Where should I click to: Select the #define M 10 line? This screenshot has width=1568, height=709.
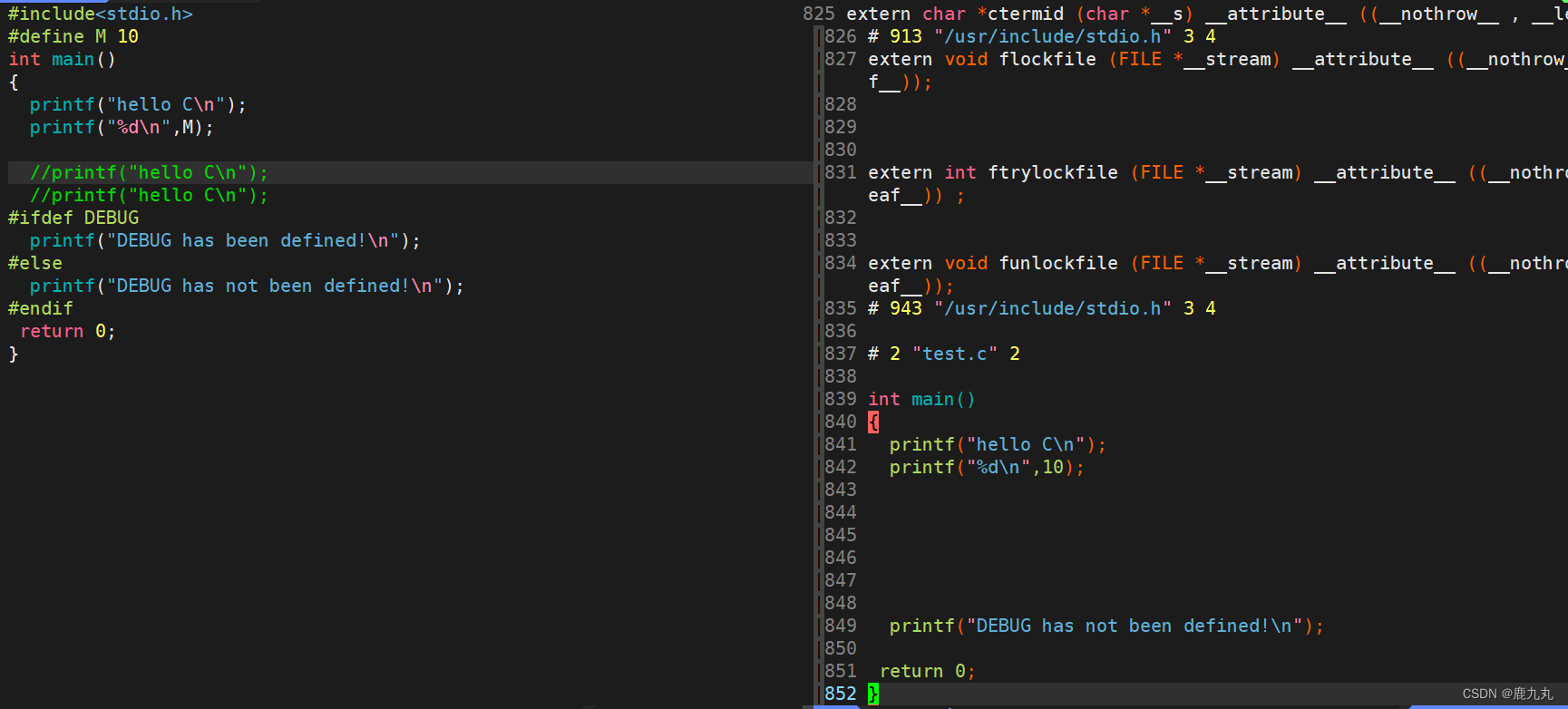tap(73, 36)
